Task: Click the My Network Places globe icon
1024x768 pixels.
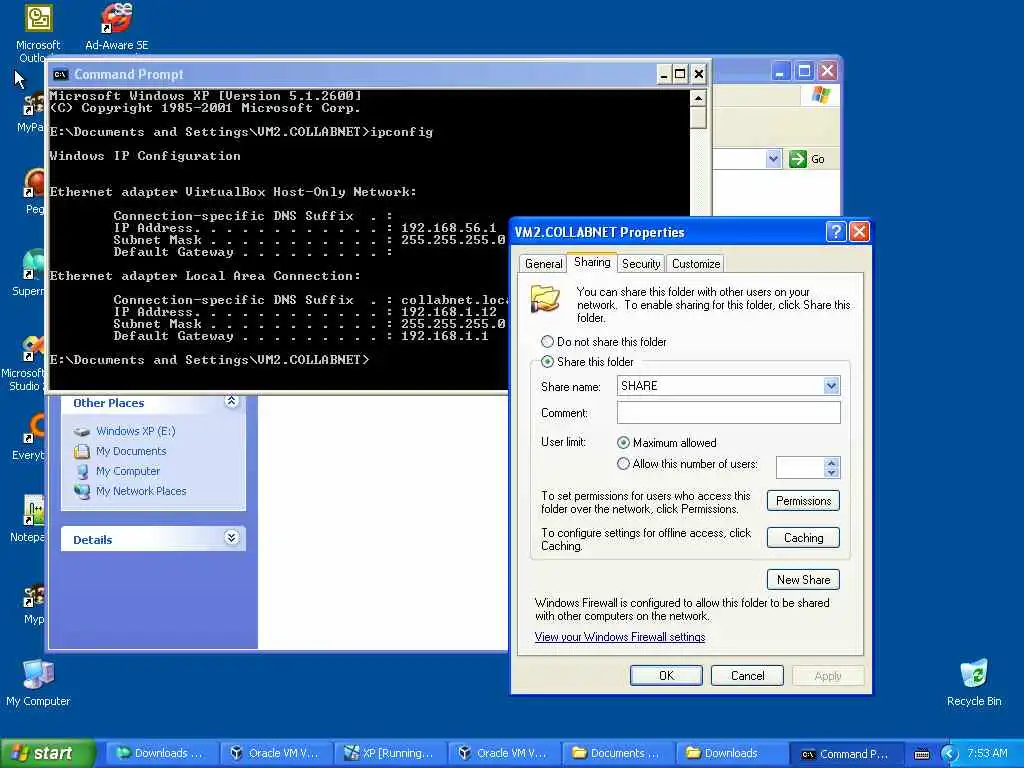Action: 82,491
